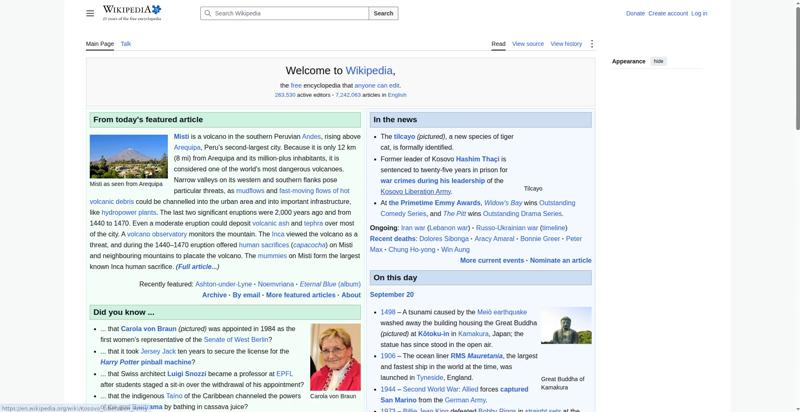Screen dimensions: 800x412
Task: Open hydropower plants link
Action: (129, 212)
